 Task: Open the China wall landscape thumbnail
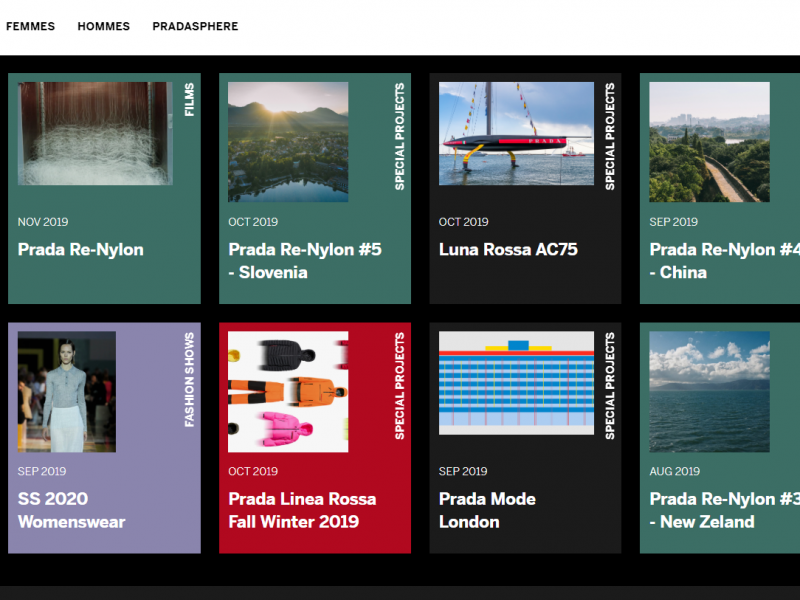point(710,142)
